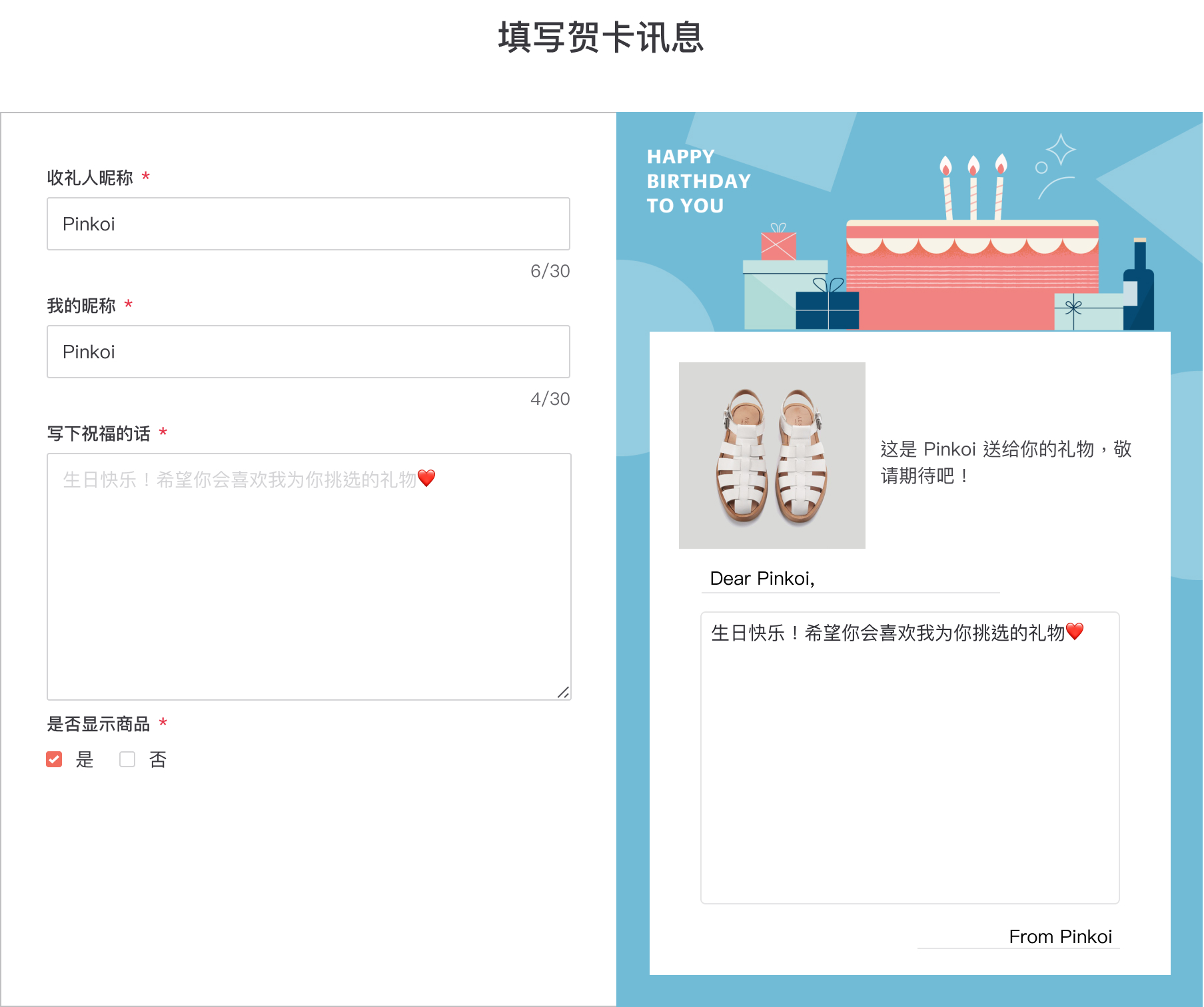Click the card preview message text
This screenshot has width=1204, height=1007.
click(898, 632)
